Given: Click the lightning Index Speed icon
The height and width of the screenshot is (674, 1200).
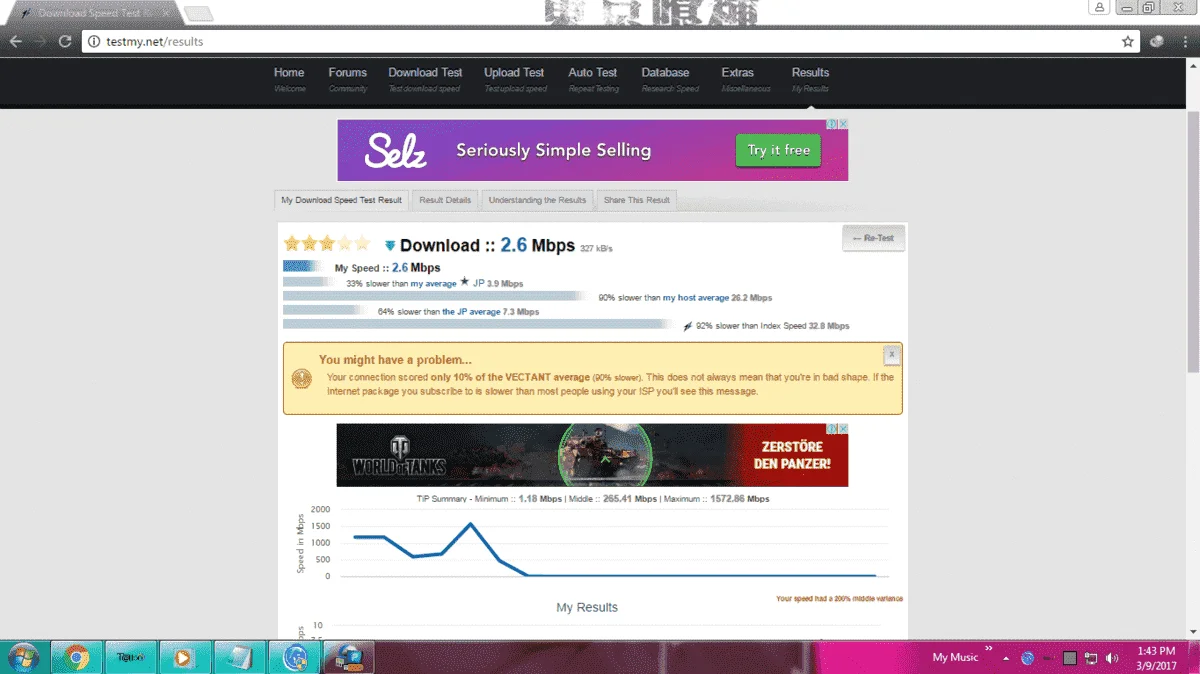Looking at the screenshot, I should tap(687, 326).
